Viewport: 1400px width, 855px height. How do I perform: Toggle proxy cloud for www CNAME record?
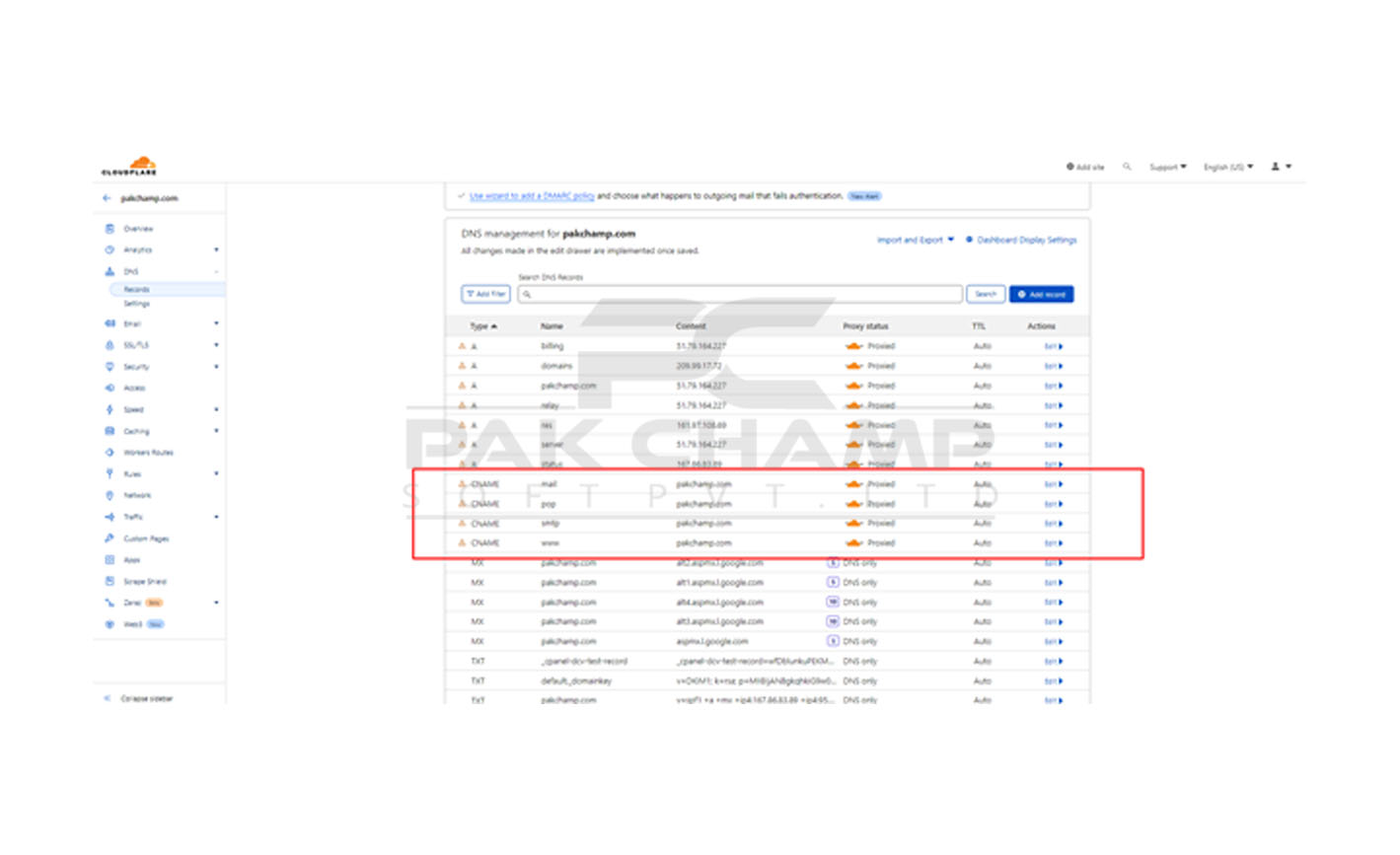click(x=853, y=543)
